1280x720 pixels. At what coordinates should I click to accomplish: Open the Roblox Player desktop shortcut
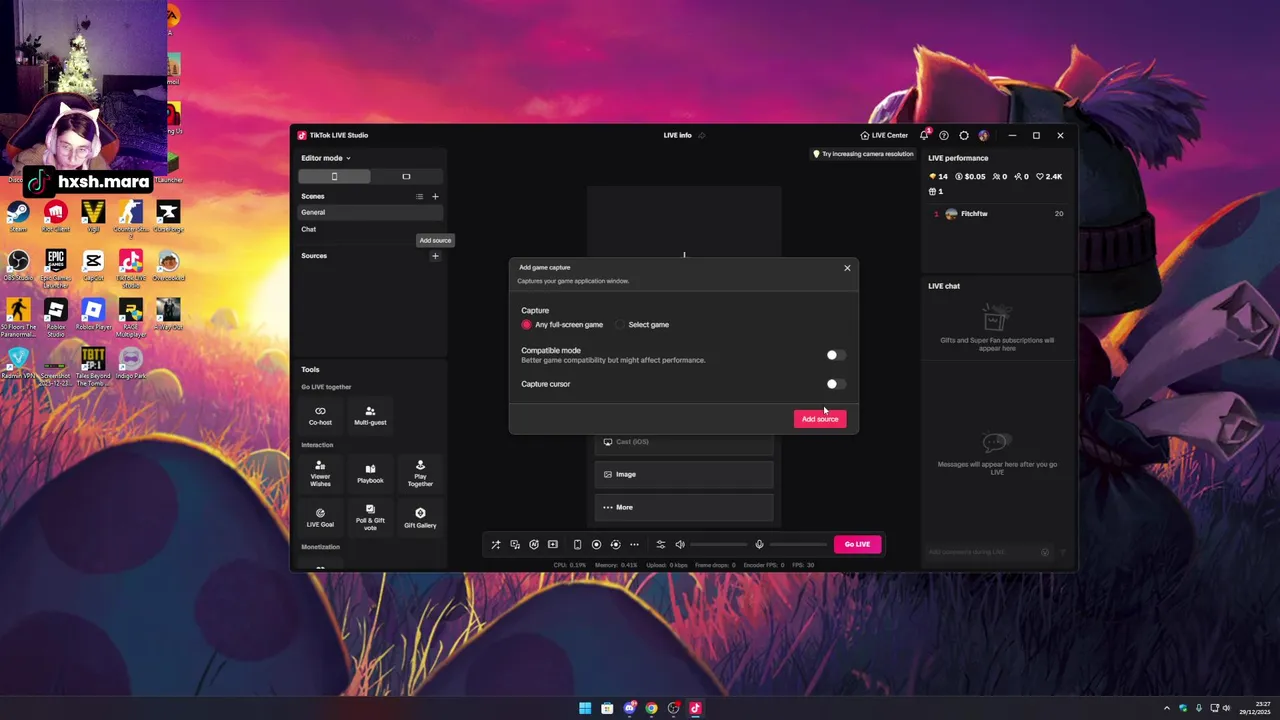coord(93,314)
